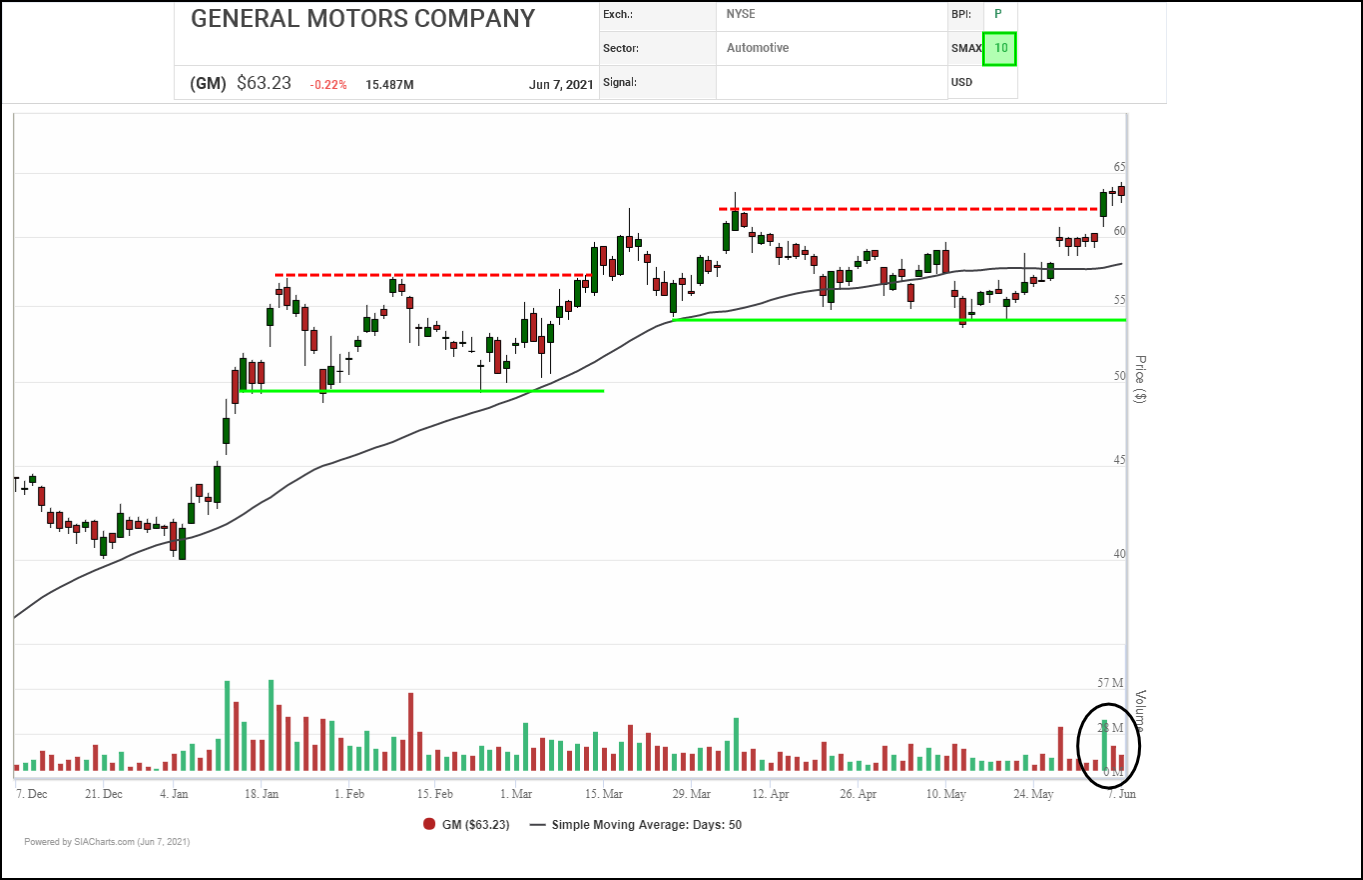Click the 18. Jan date axis label
This screenshot has width=1363, height=880.
261,794
